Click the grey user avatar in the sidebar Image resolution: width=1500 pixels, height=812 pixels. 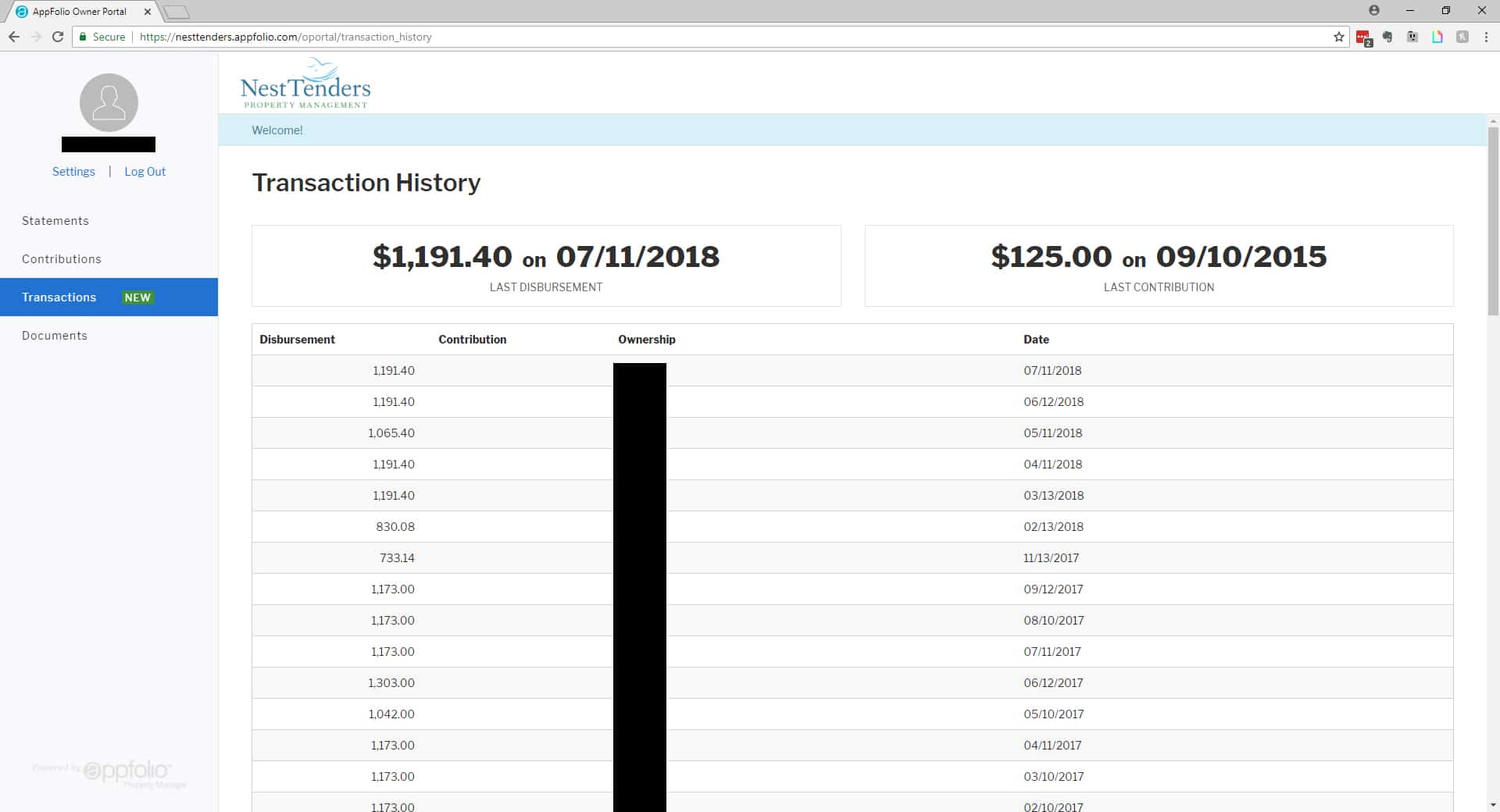109,102
